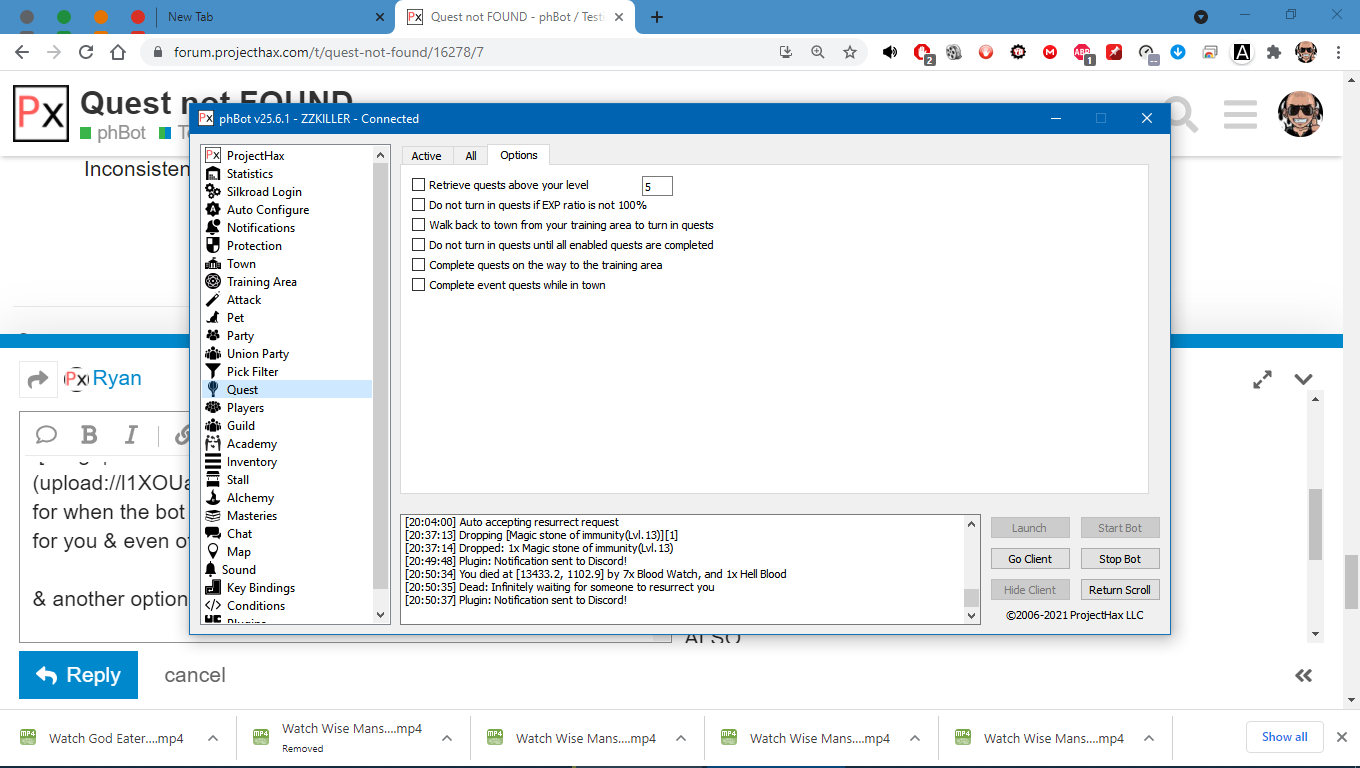Viewport: 1360px width, 768px height.
Task: Click the Statistics icon in the sidebar
Action: point(212,174)
